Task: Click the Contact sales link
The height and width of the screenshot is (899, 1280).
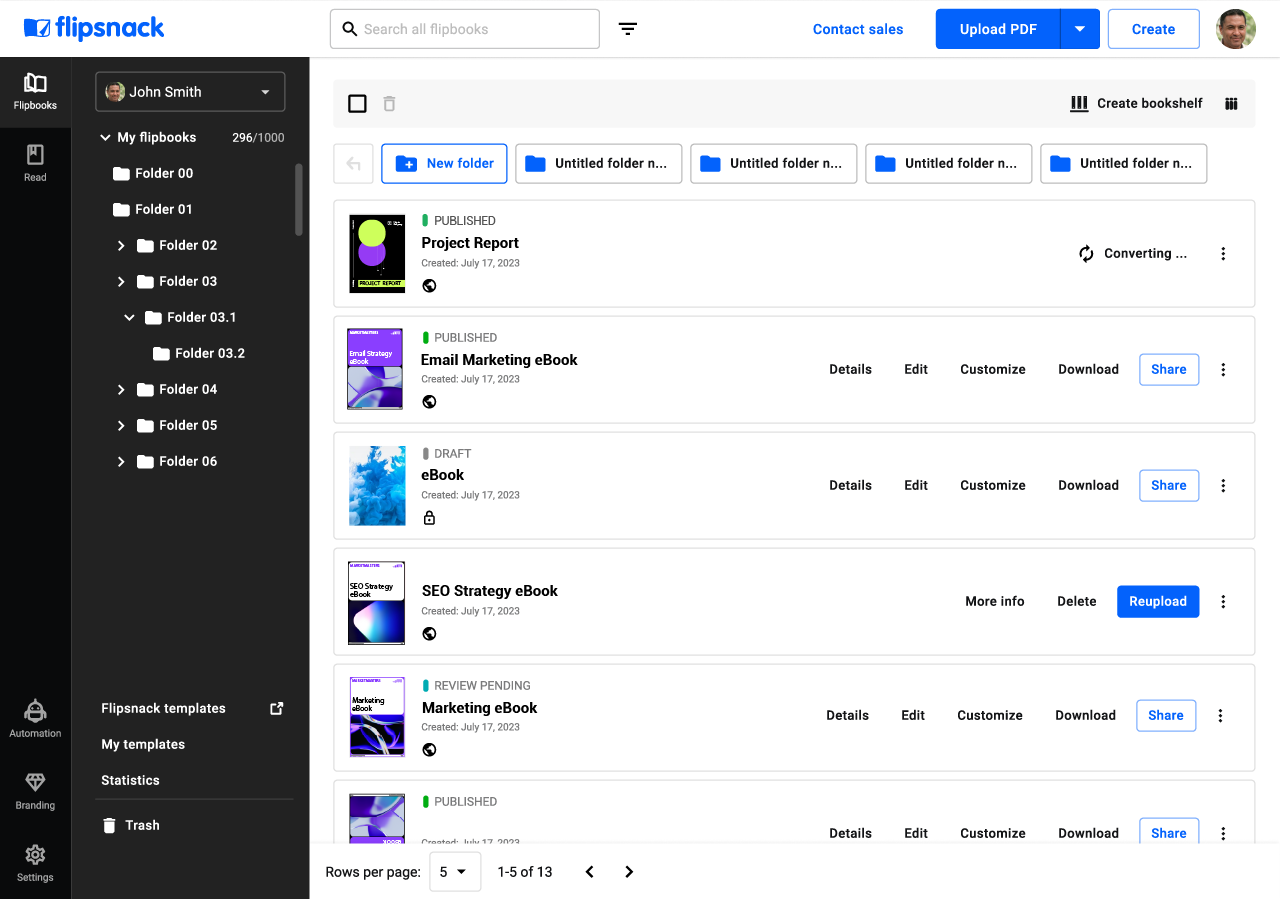Action: coord(857,29)
